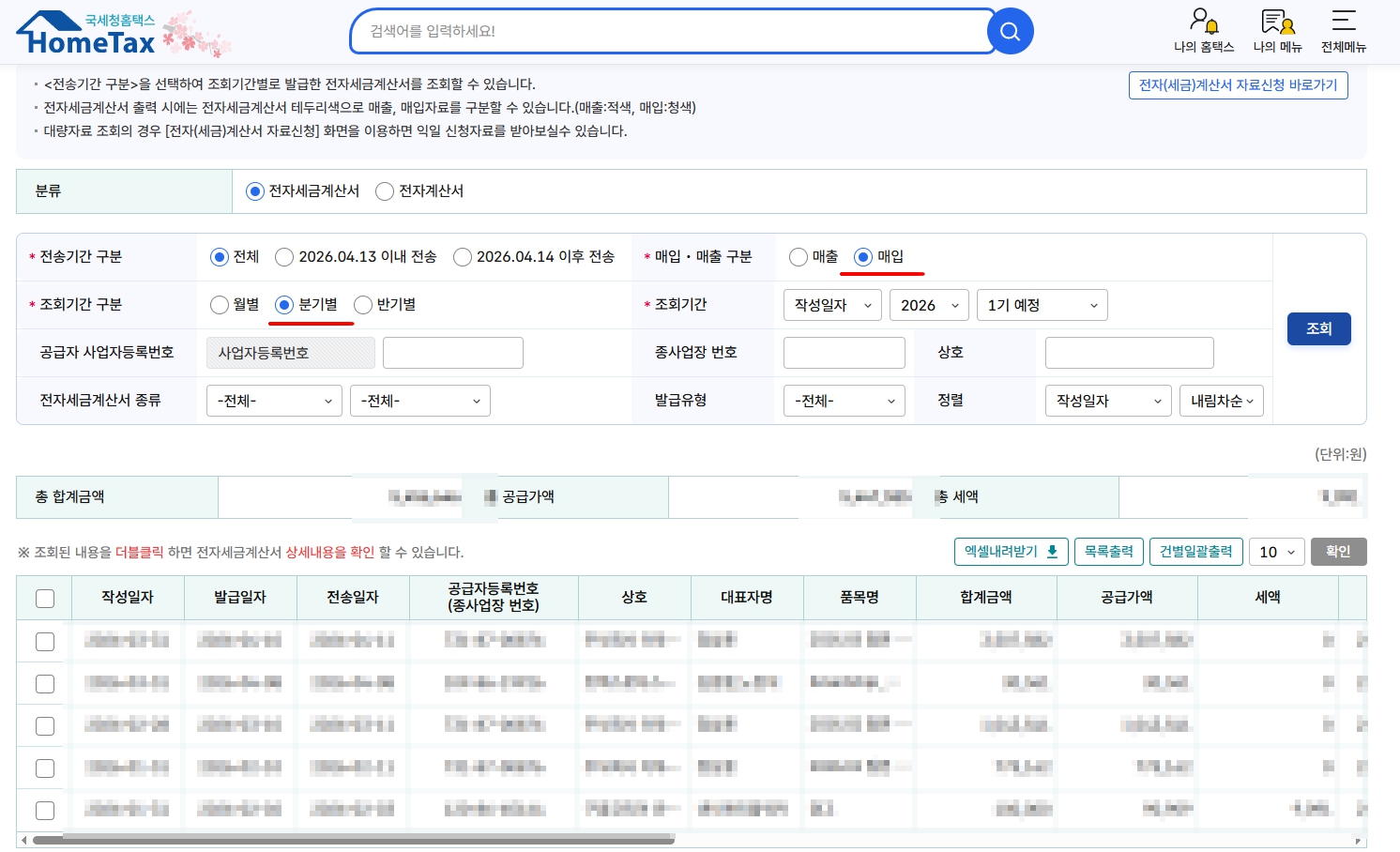Click the 공급가액 column header
Screen dimensions: 1400x852
[1127, 598]
